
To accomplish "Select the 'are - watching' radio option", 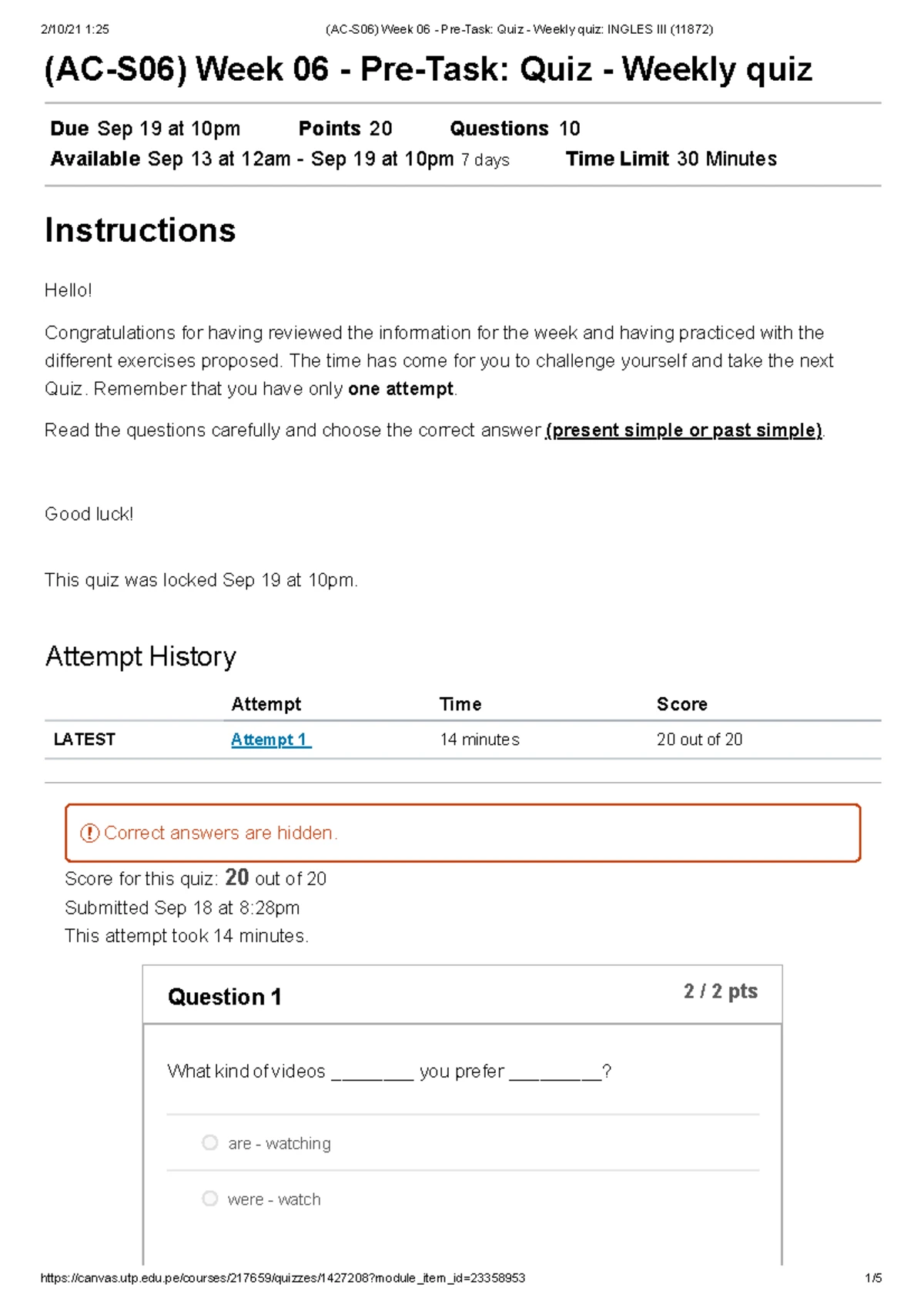I will coord(210,1142).
